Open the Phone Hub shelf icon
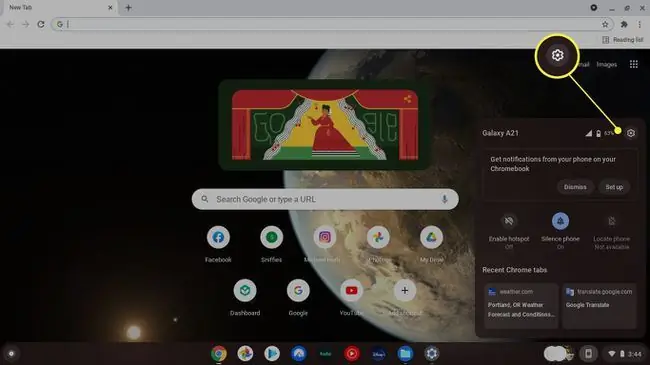 pos(588,354)
